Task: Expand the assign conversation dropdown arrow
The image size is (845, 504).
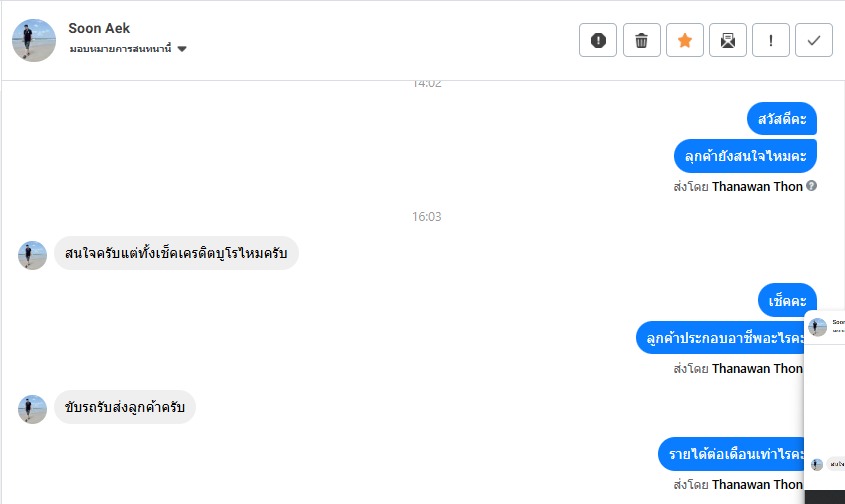Action: tap(182, 49)
